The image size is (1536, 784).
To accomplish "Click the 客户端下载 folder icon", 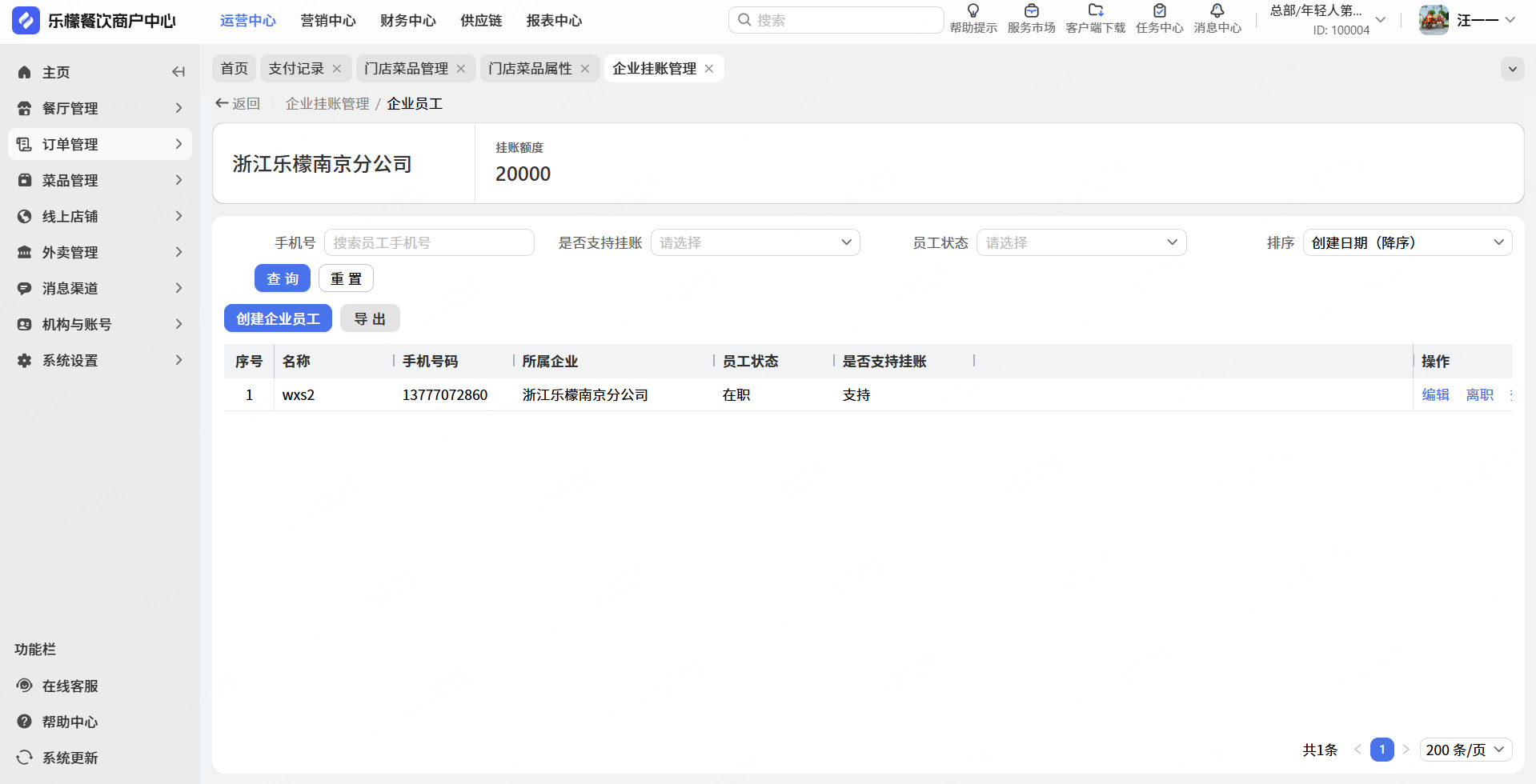I will pyautogui.click(x=1096, y=11).
